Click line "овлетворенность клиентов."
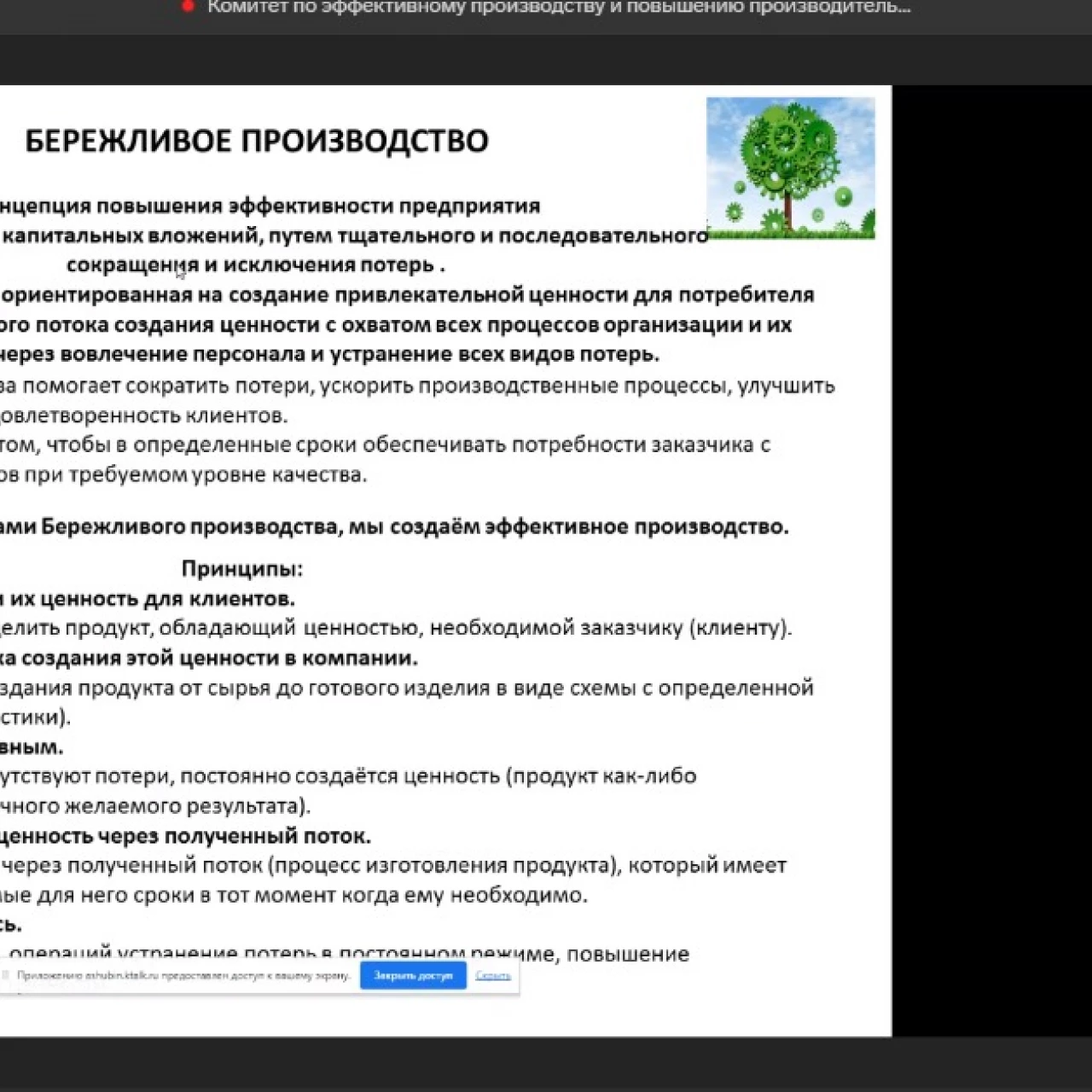The height and width of the screenshot is (1092, 1092). (x=144, y=416)
